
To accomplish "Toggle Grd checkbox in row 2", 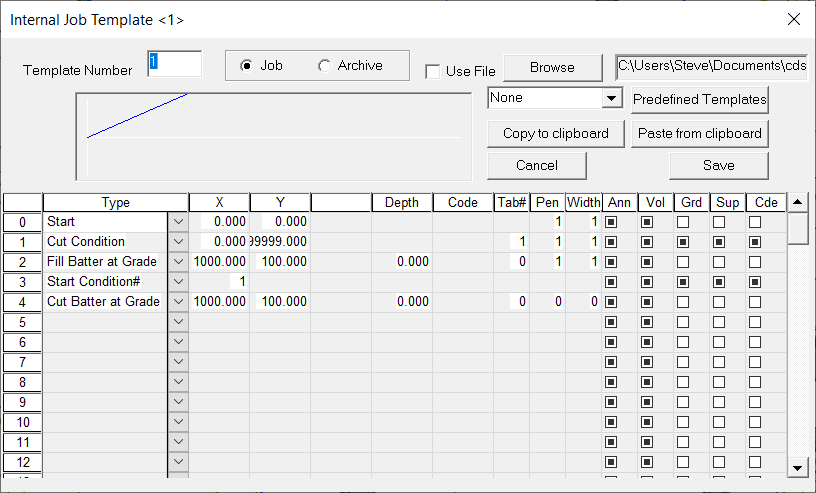I will pyautogui.click(x=683, y=261).
